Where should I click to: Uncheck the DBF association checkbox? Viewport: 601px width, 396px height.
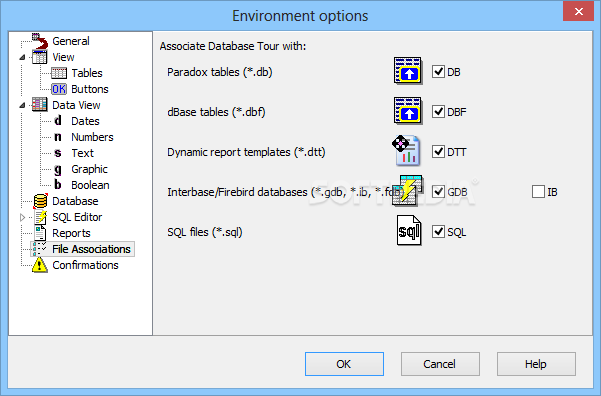438,112
